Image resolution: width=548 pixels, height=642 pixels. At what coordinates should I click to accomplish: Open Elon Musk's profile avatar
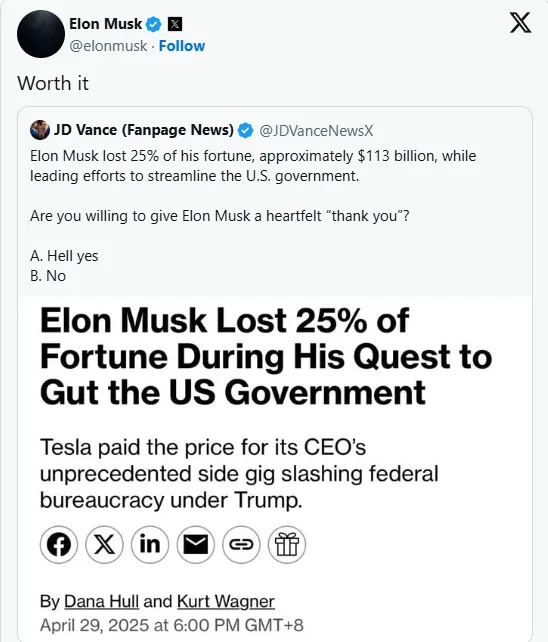coord(41,34)
